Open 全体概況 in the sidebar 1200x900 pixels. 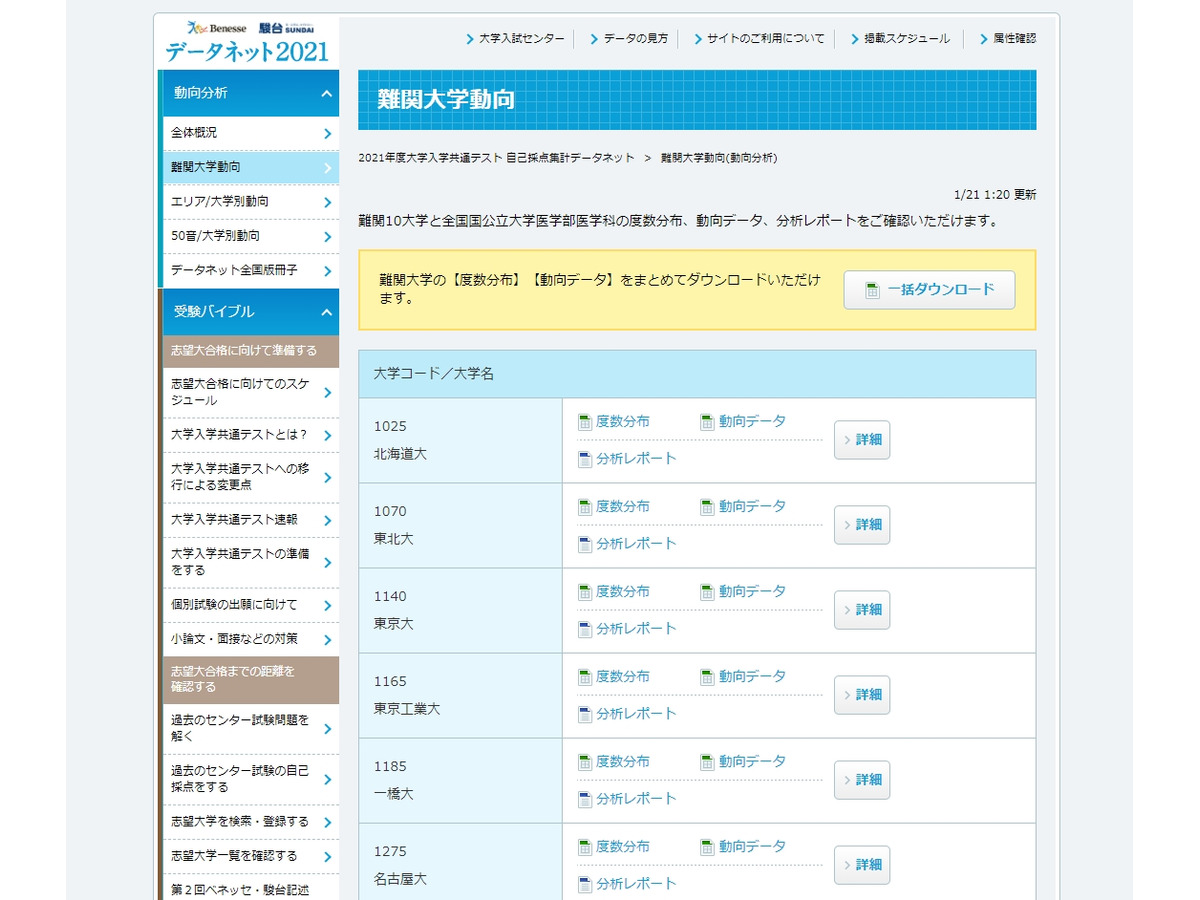[251, 133]
